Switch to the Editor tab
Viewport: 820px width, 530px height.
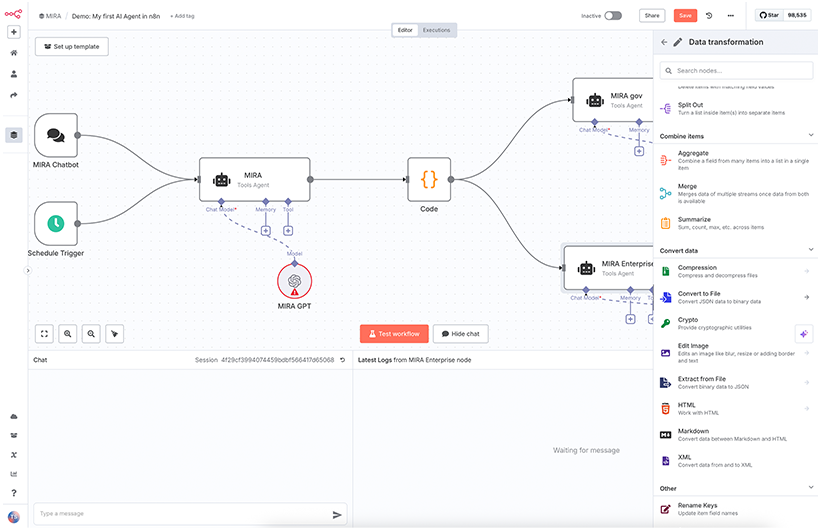point(405,30)
